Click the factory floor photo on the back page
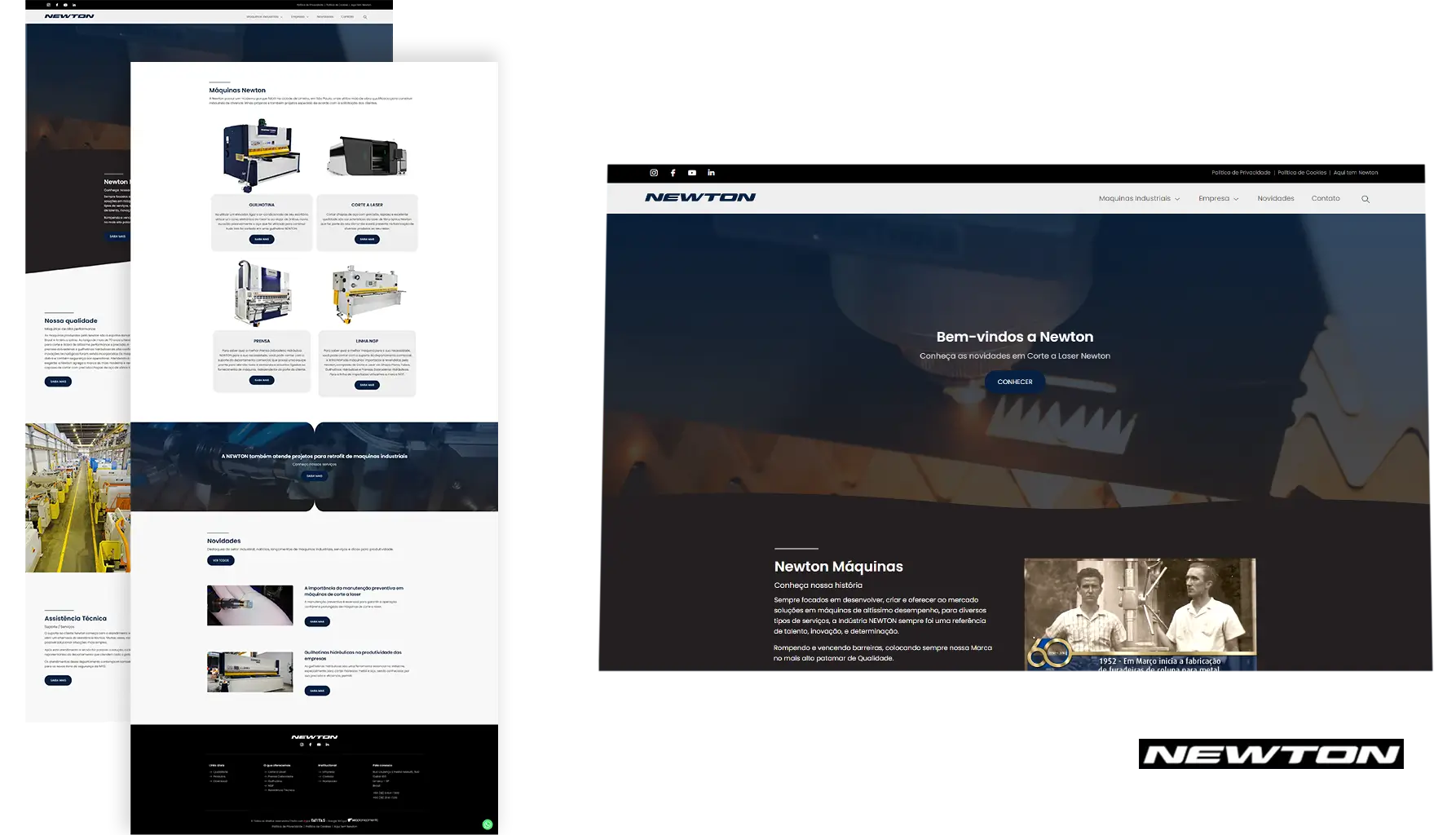The image size is (1456, 835). coord(77,497)
